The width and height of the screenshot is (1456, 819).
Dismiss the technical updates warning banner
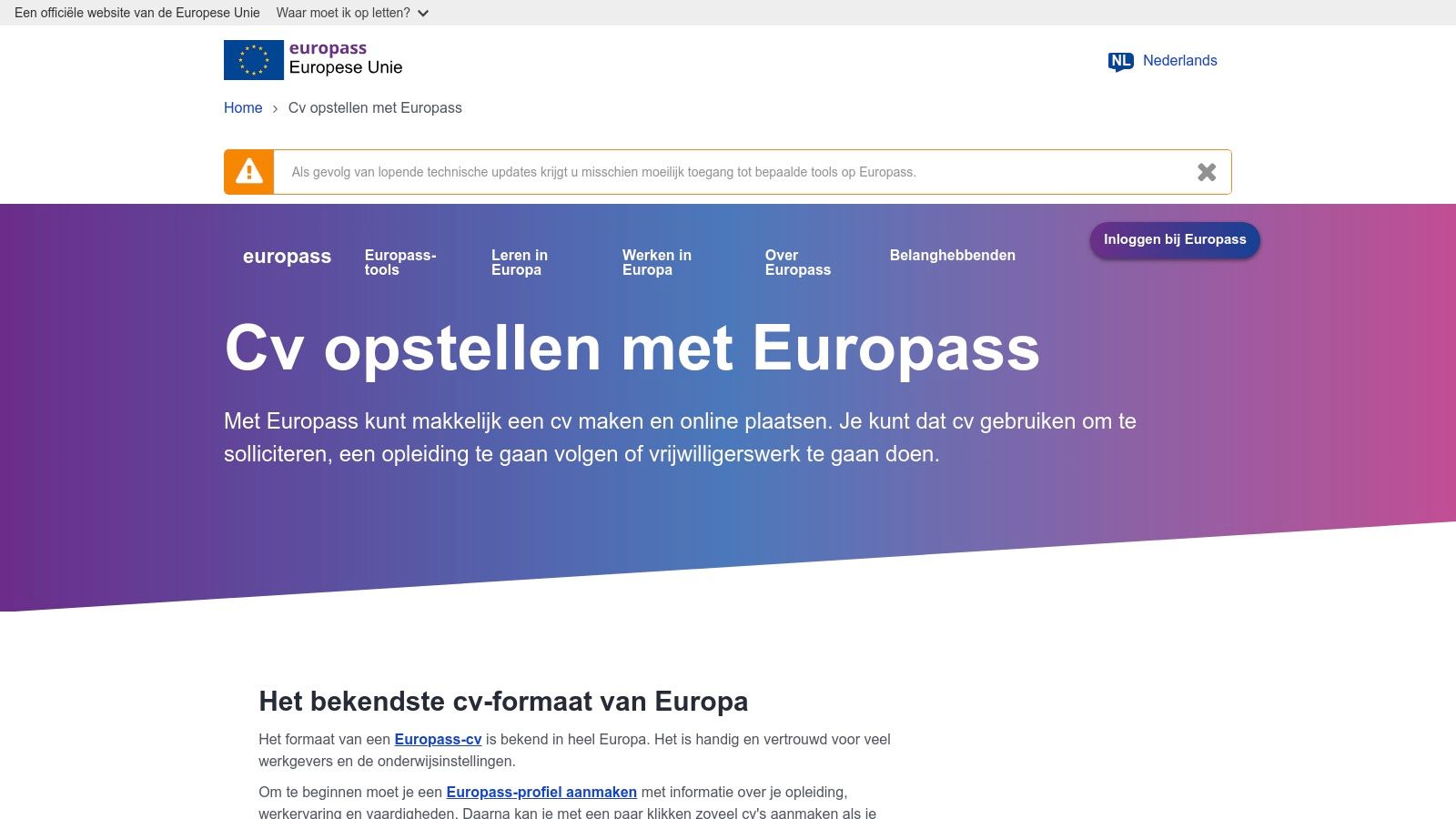(1207, 172)
